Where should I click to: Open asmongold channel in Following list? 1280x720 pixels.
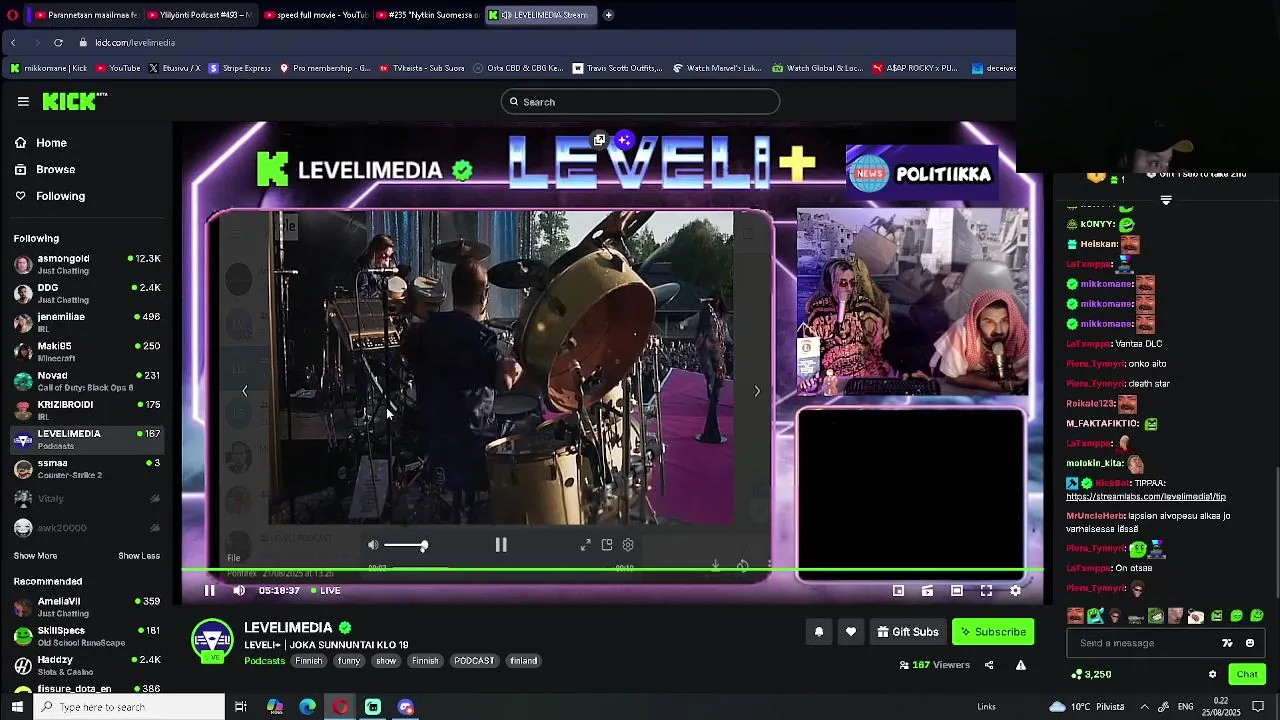pyautogui.click(x=86, y=264)
